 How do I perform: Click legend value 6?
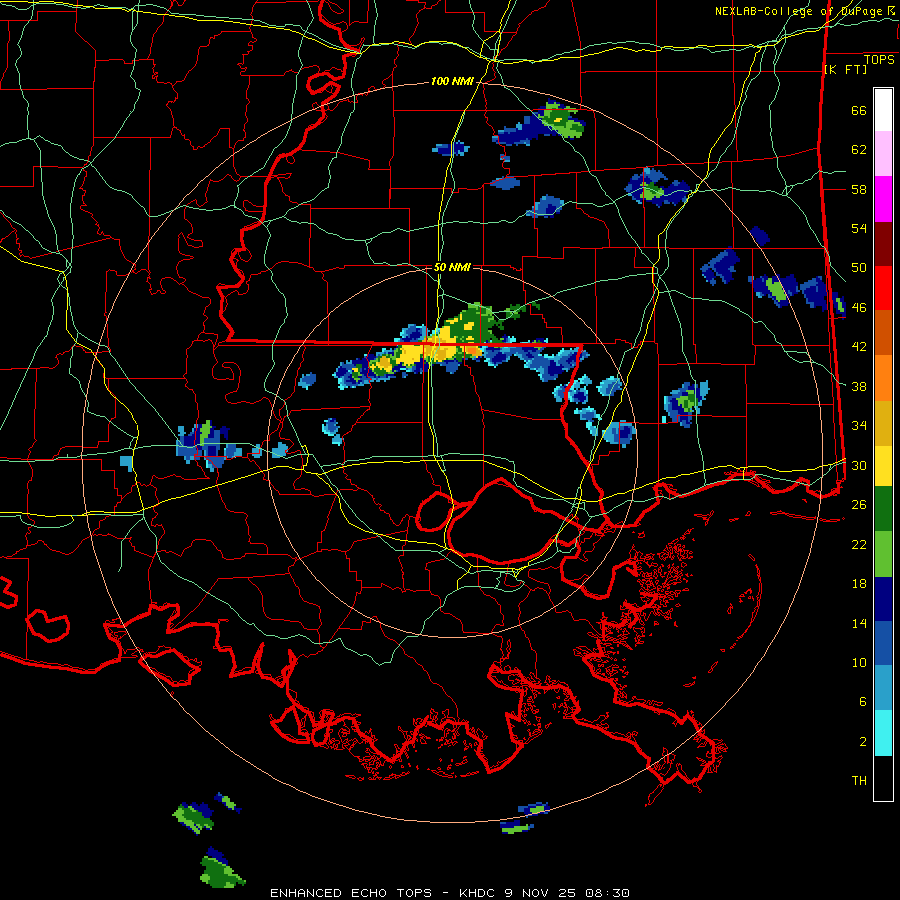pyautogui.click(x=863, y=702)
